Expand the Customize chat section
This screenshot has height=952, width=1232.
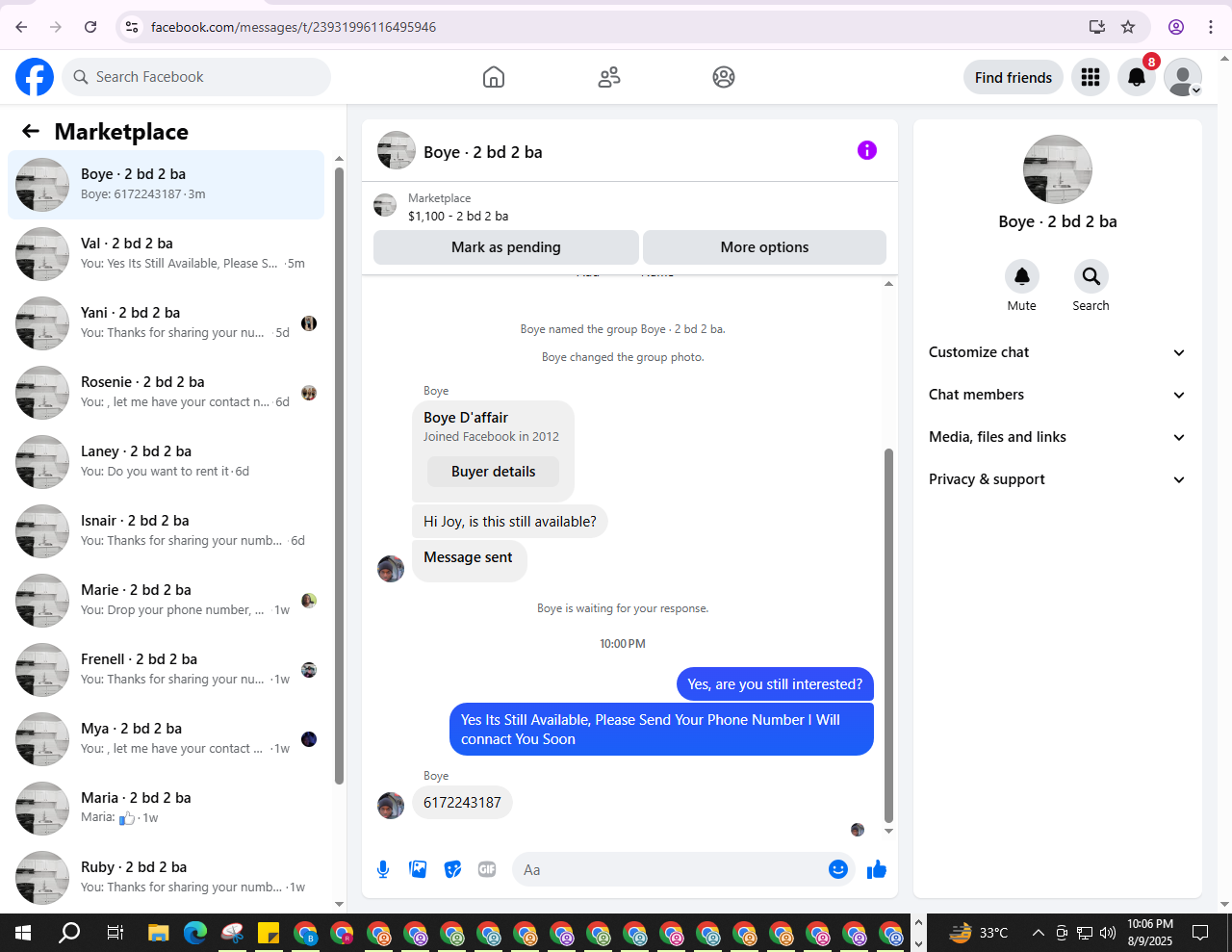(x=1058, y=352)
